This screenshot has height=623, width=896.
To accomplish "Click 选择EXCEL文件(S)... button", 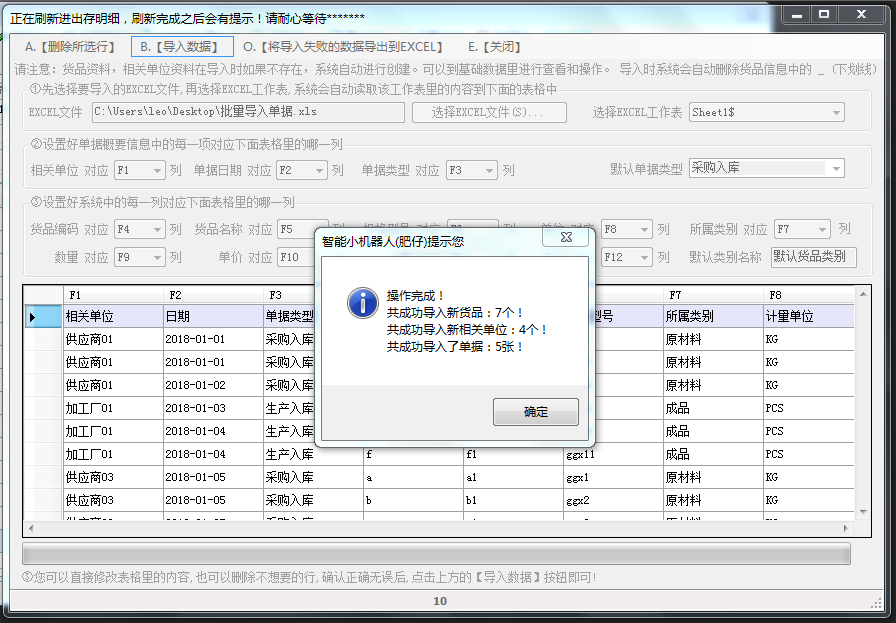I will pos(489,112).
